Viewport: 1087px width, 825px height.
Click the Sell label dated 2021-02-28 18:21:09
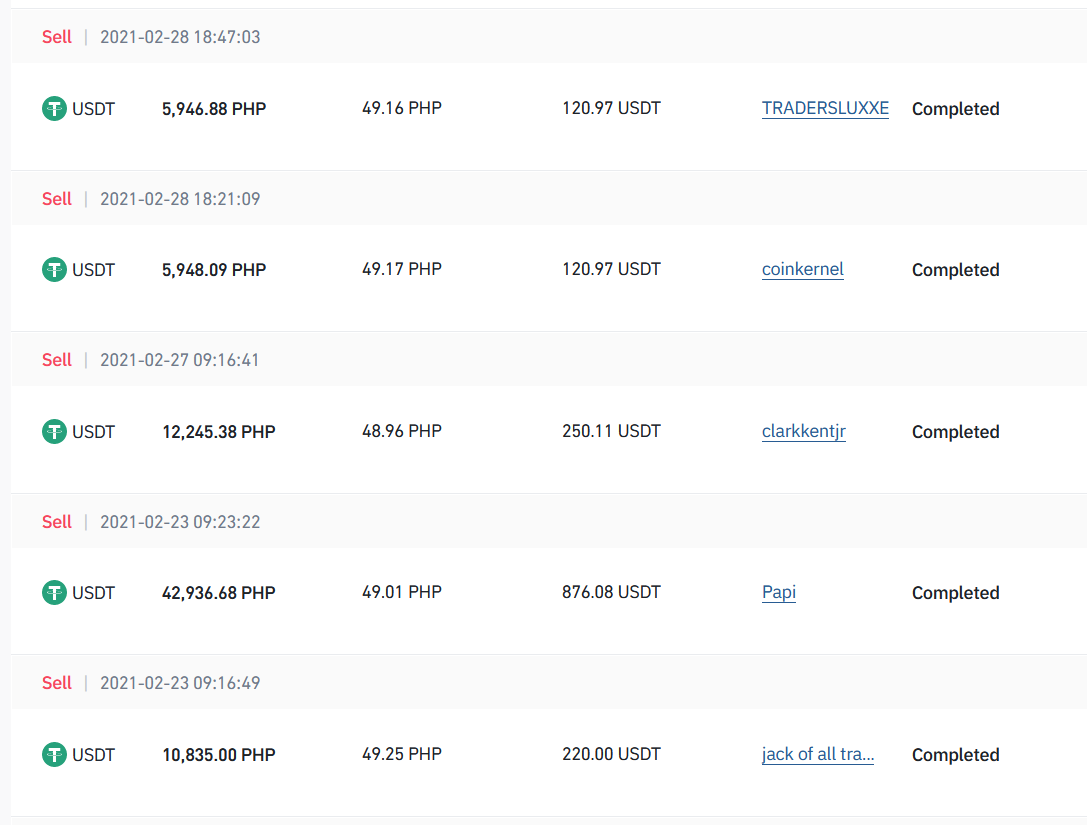tap(57, 199)
